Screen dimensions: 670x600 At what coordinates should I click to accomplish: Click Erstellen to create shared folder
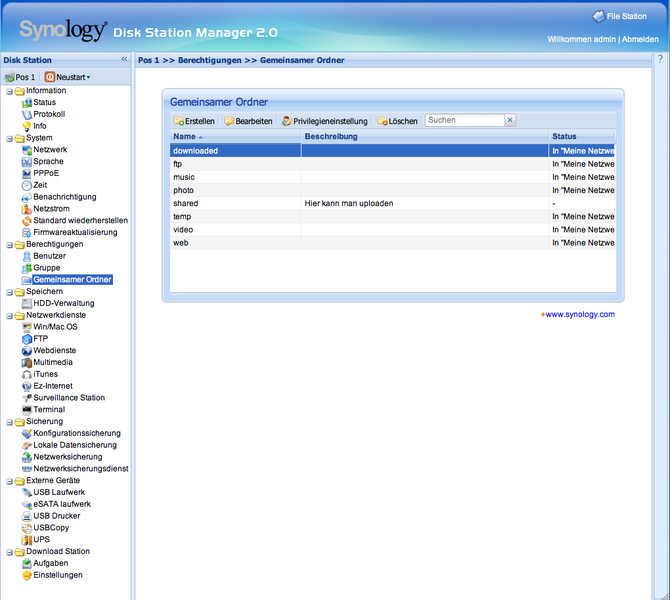click(x=194, y=121)
